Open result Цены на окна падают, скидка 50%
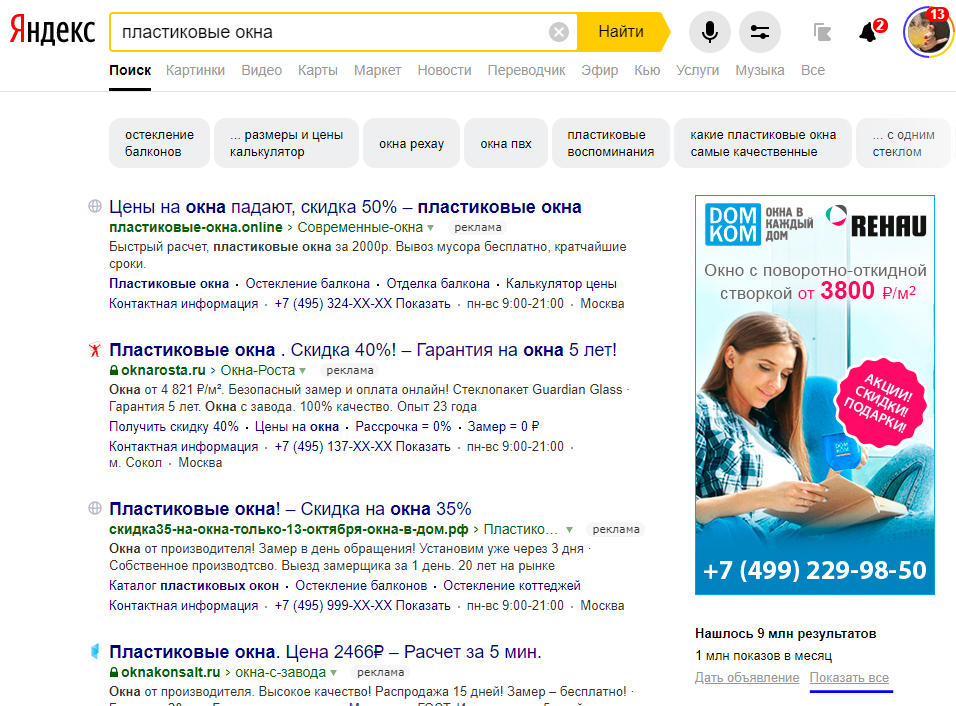The image size is (956, 706). click(345, 207)
